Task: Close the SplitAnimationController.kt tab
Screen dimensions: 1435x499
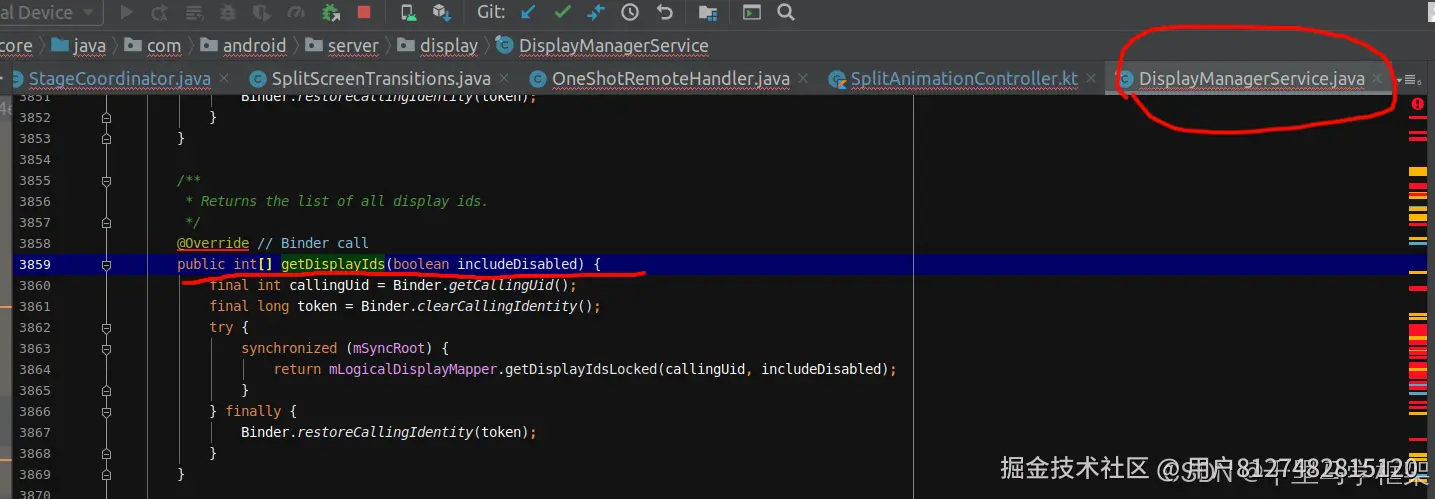Action: (x=1090, y=78)
